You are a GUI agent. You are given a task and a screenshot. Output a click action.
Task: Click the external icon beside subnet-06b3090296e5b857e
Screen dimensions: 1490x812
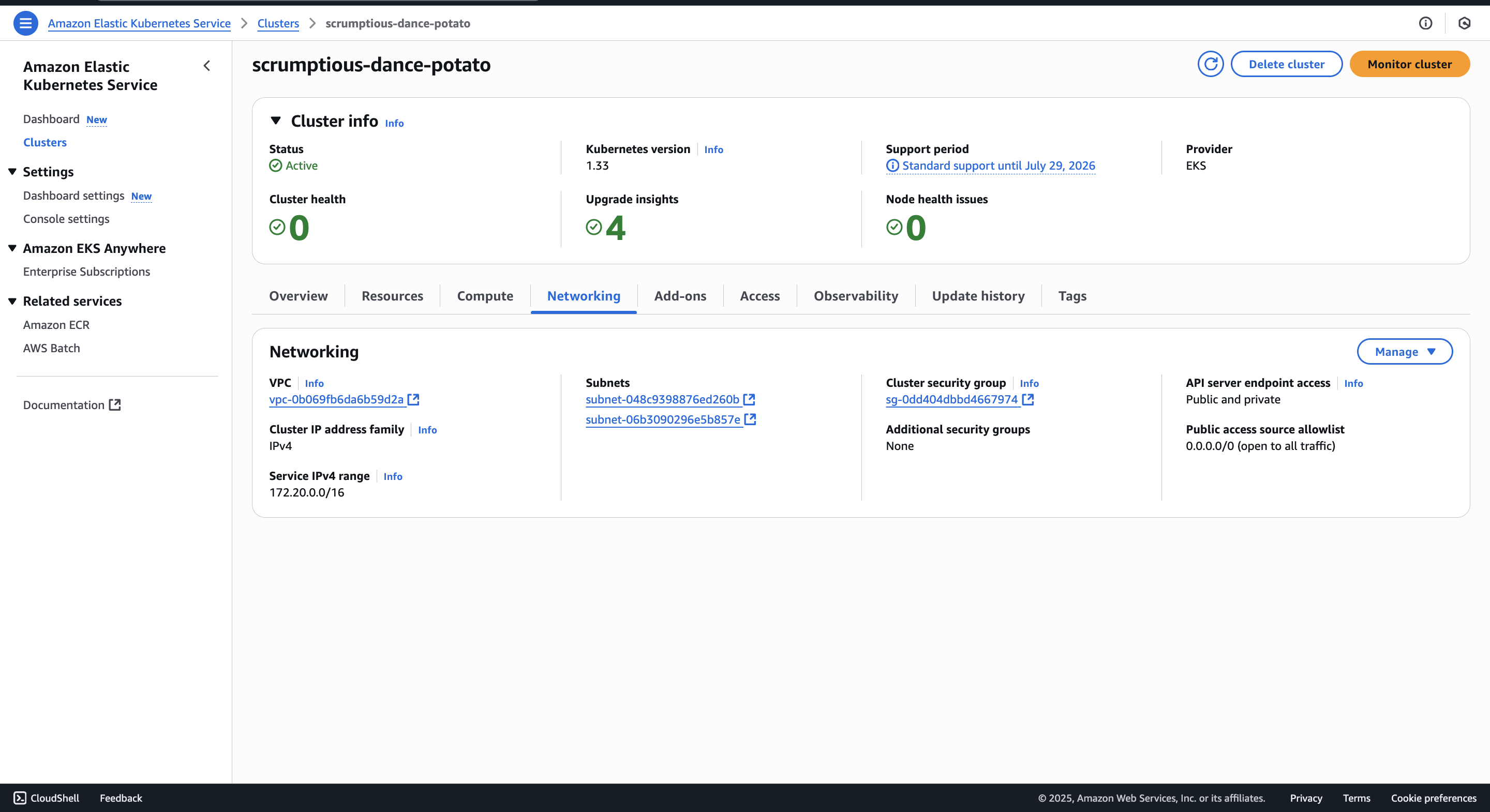(750, 419)
